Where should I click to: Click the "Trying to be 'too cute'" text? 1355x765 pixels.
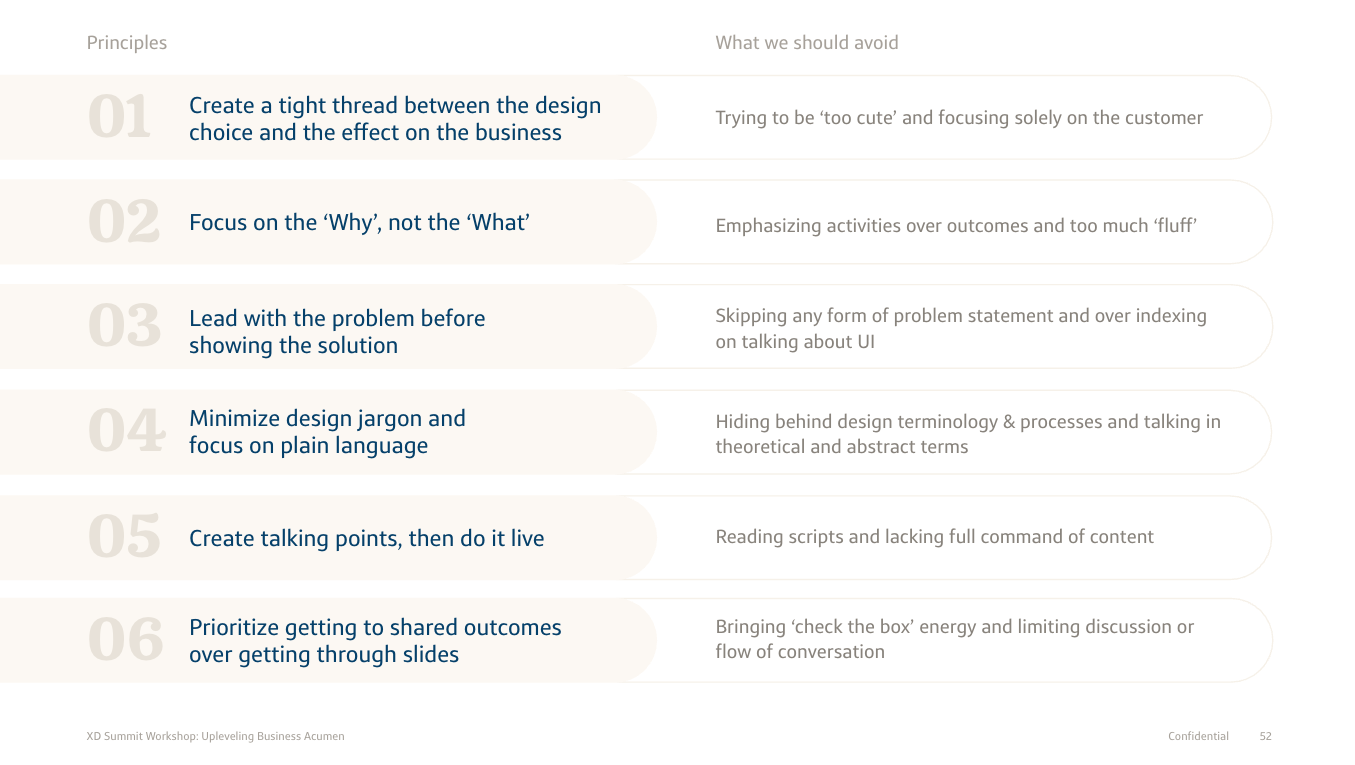(958, 118)
